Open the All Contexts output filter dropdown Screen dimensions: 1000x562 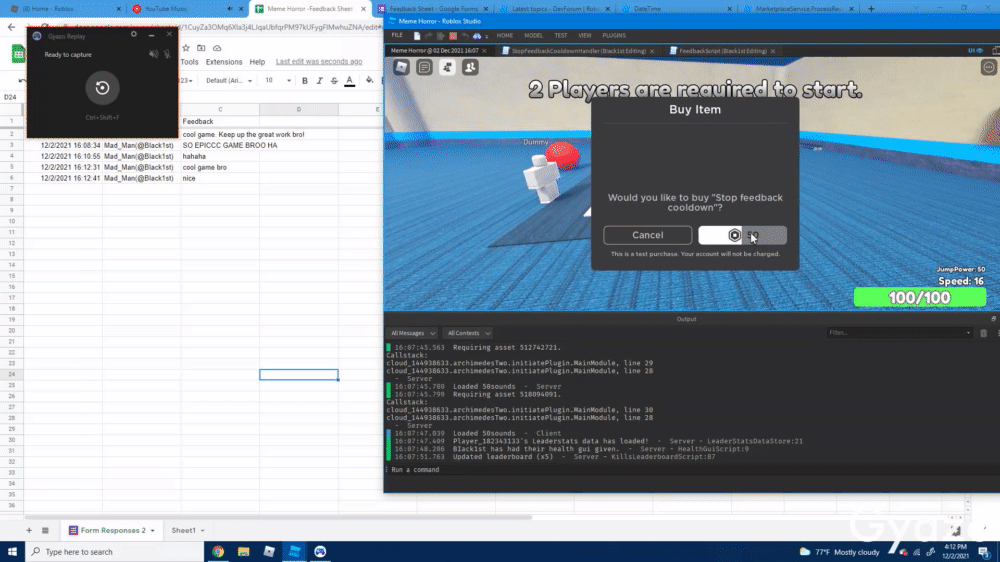click(469, 333)
